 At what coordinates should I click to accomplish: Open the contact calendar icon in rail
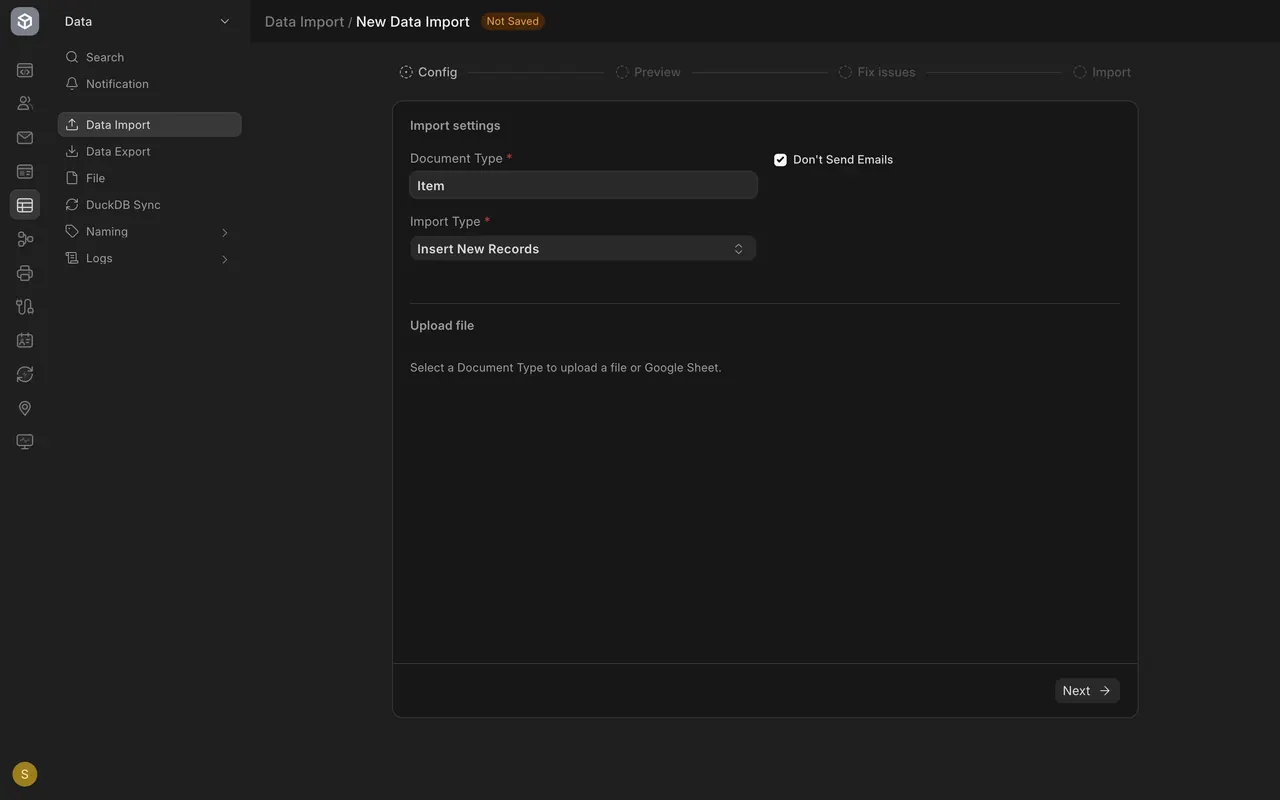(25, 340)
